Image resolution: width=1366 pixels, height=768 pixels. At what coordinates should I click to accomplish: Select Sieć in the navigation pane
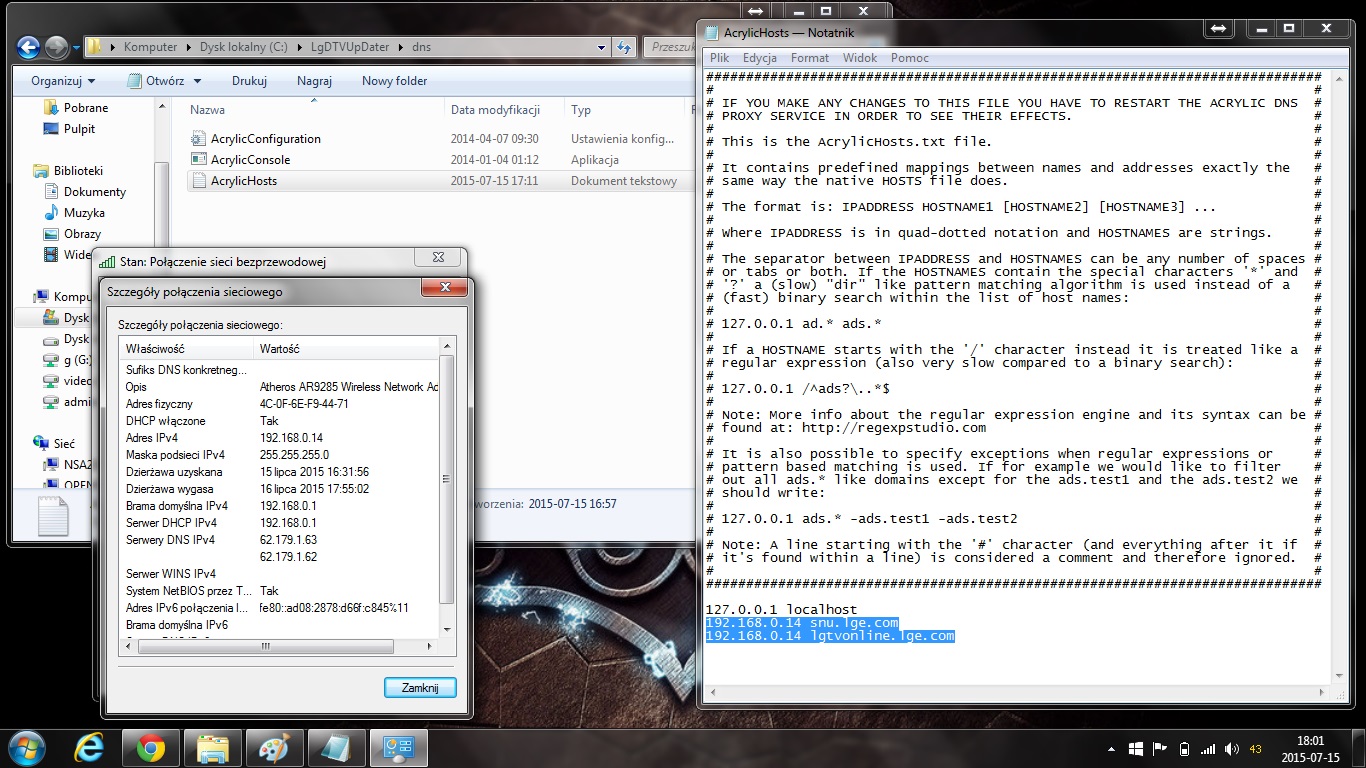pyautogui.click(x=54, y=443)
